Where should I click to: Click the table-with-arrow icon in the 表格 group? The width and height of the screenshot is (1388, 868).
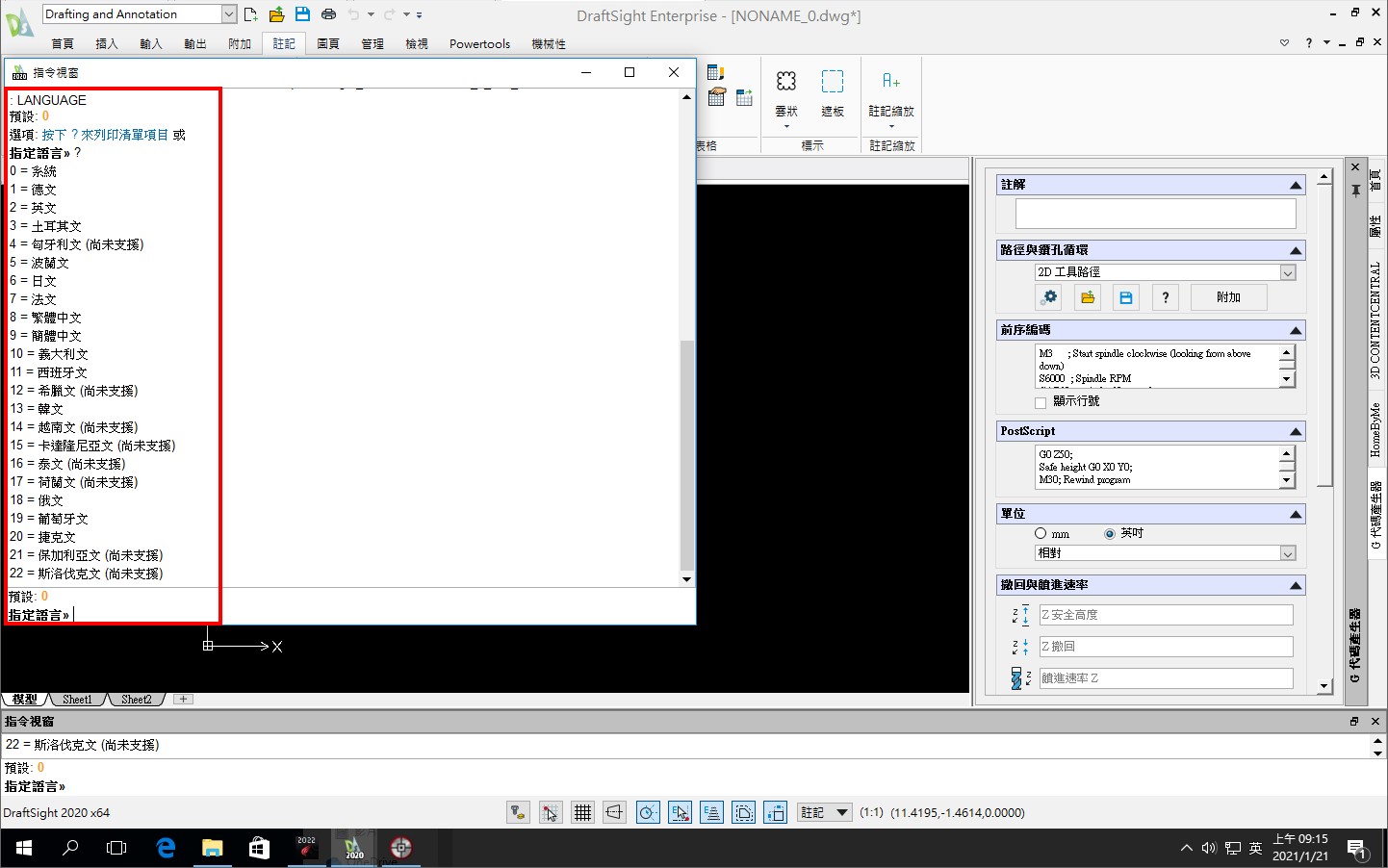click(744, 97)
